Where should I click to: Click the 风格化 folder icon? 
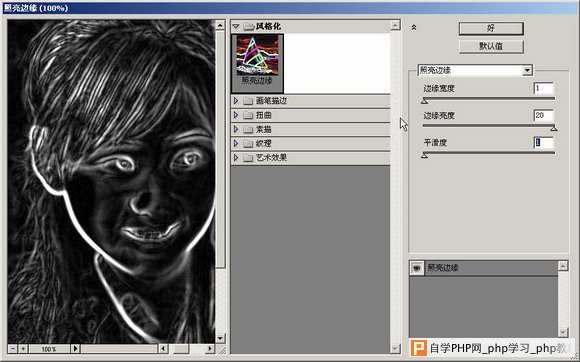click(x=249, y=26)
